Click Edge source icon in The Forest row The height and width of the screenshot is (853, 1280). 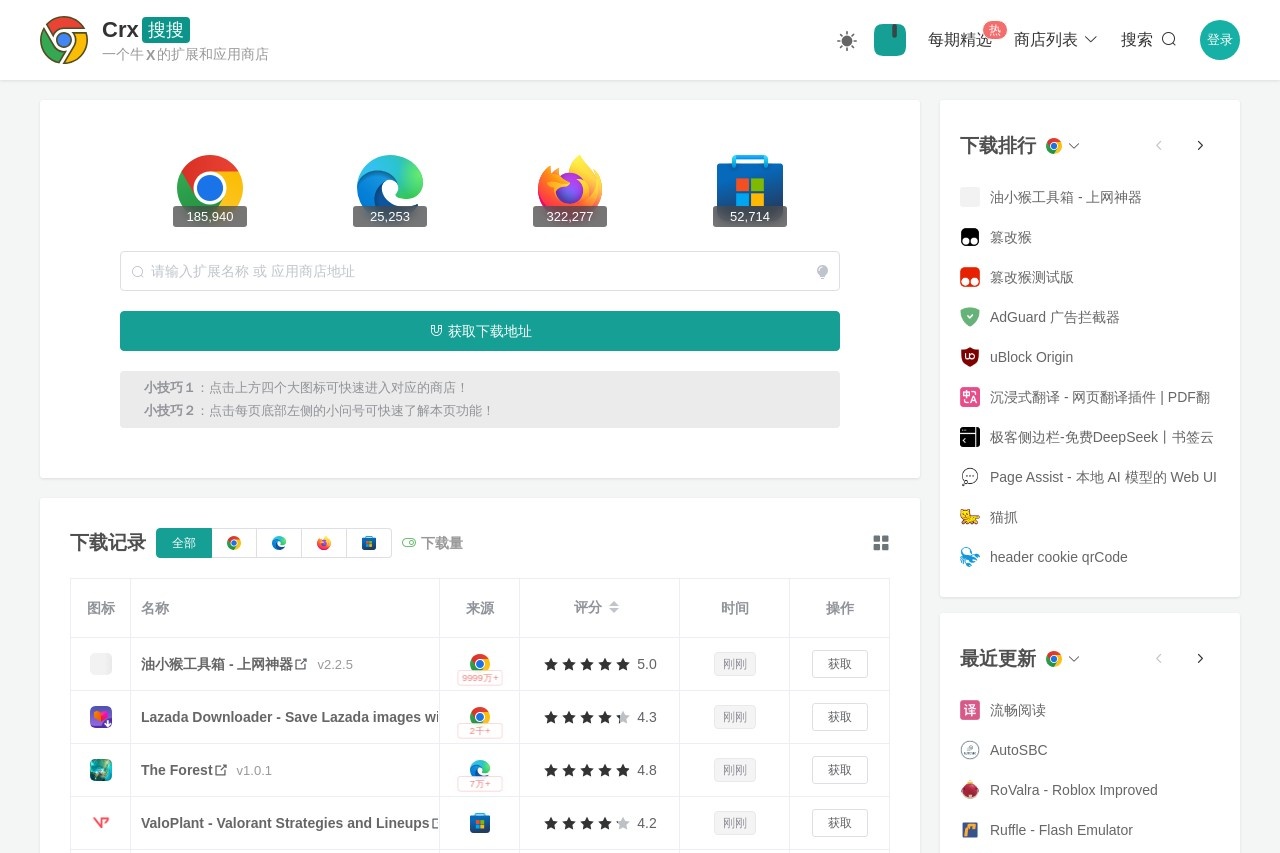pyautogui.click(x=480, y=769)
